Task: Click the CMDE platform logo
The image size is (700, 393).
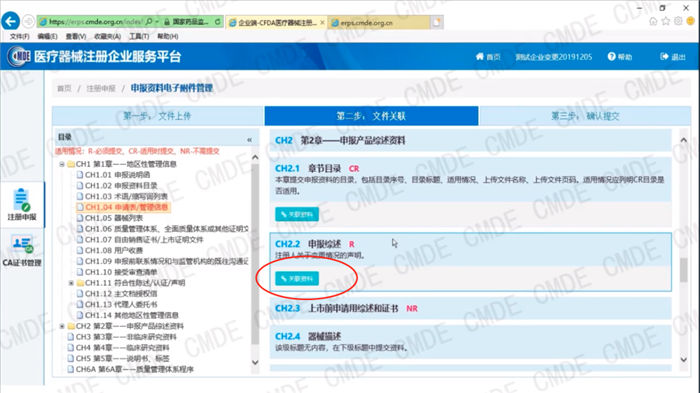Action: (x=19, y=56)
